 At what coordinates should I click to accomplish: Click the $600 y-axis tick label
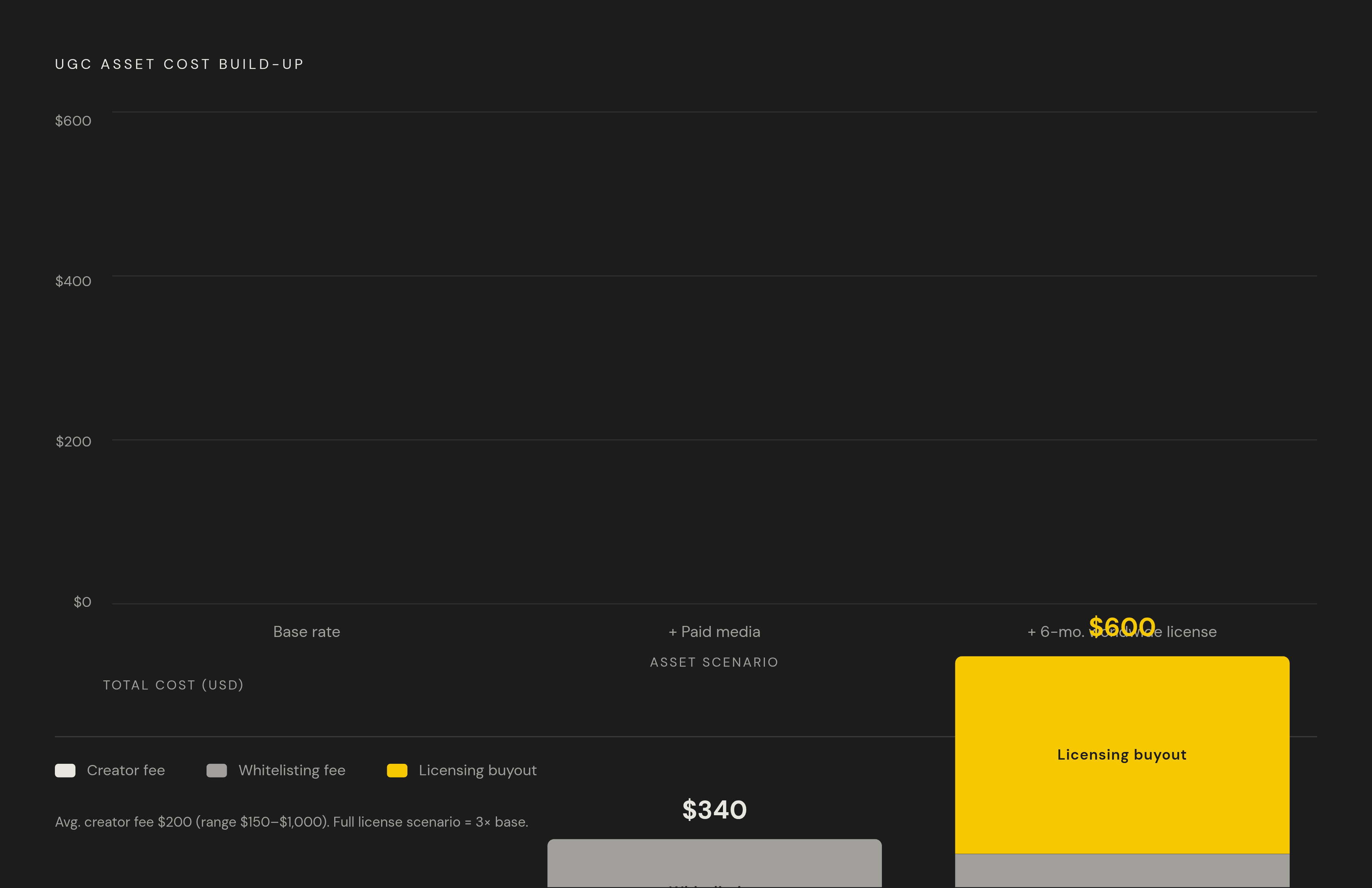73,120
